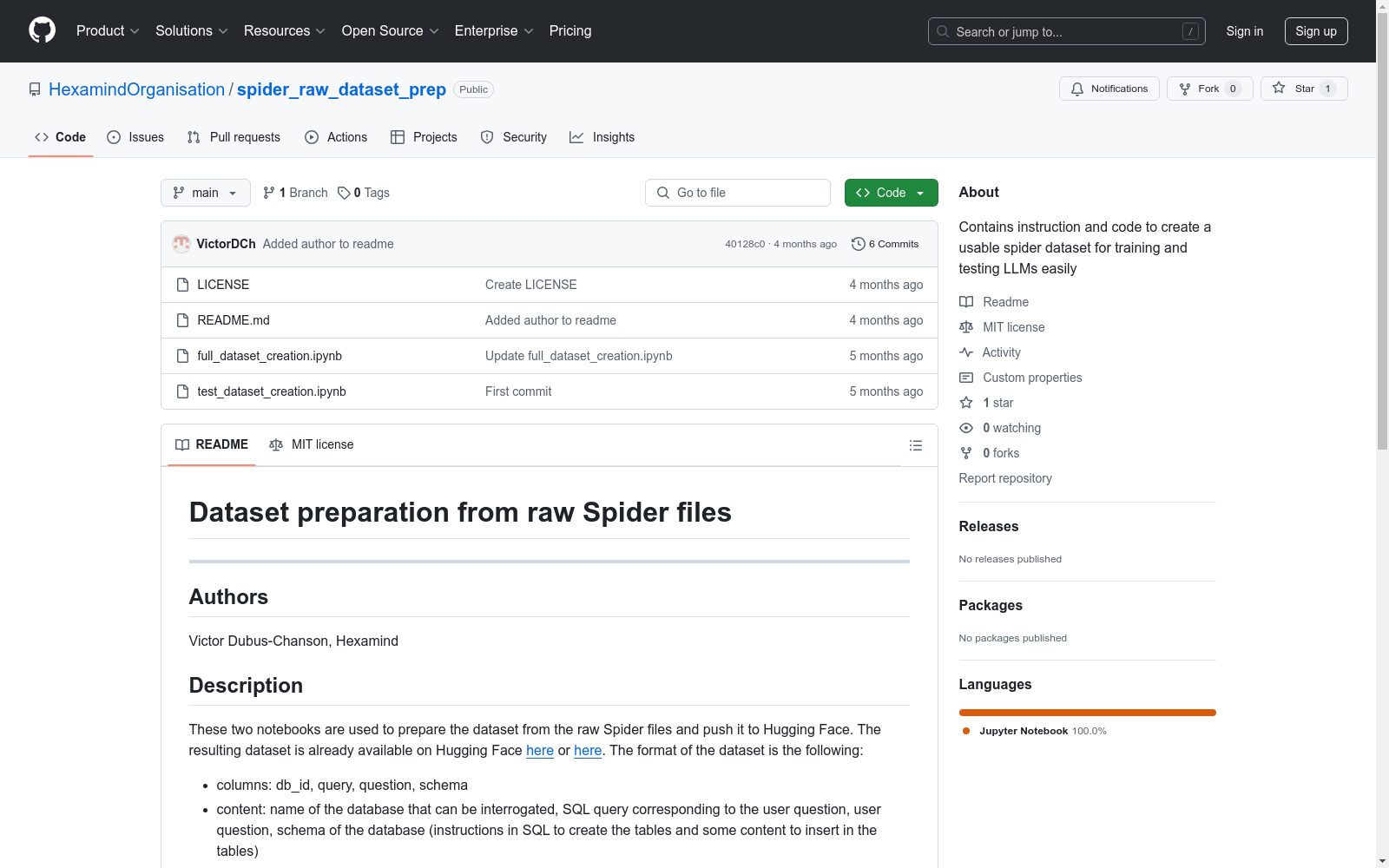Click the GitHub logo icon

(42, 30)
